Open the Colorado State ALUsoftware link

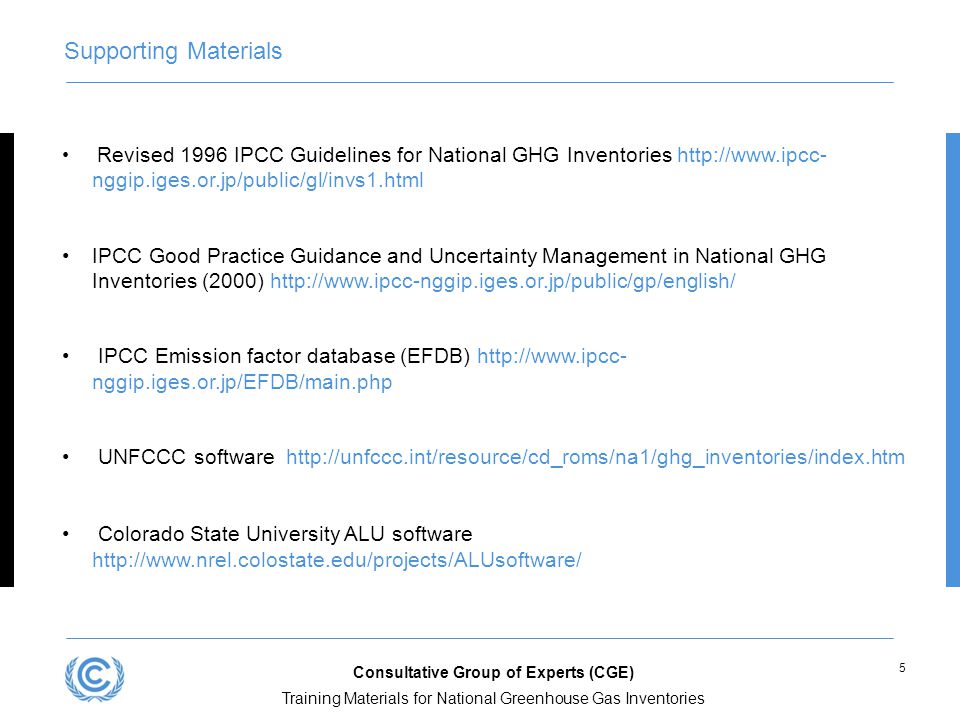click(337, 560)
